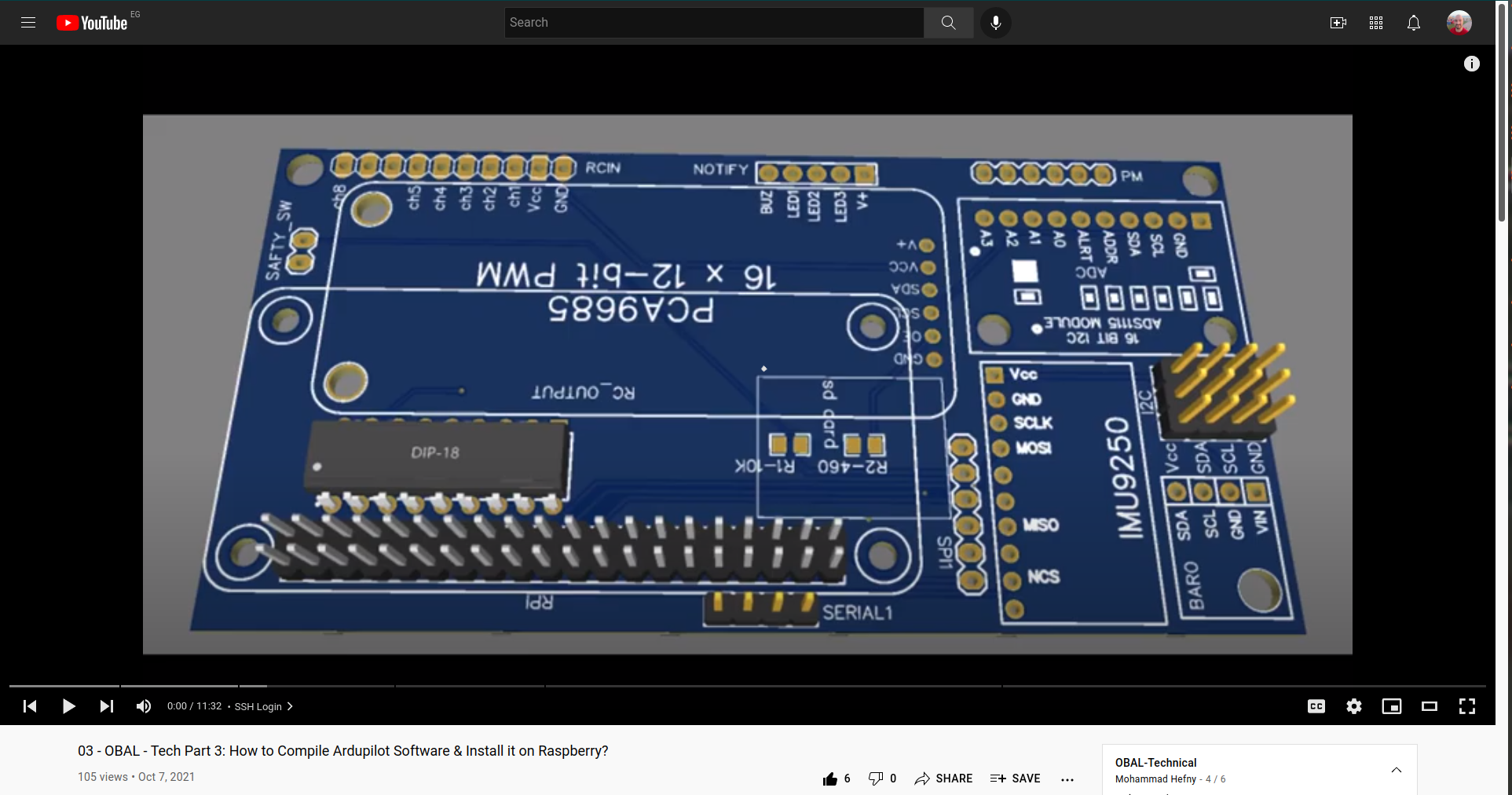Viewport: 1512px width, 795px height.
Task: Toggle closed captions CC button
Action: [1316, 706]
